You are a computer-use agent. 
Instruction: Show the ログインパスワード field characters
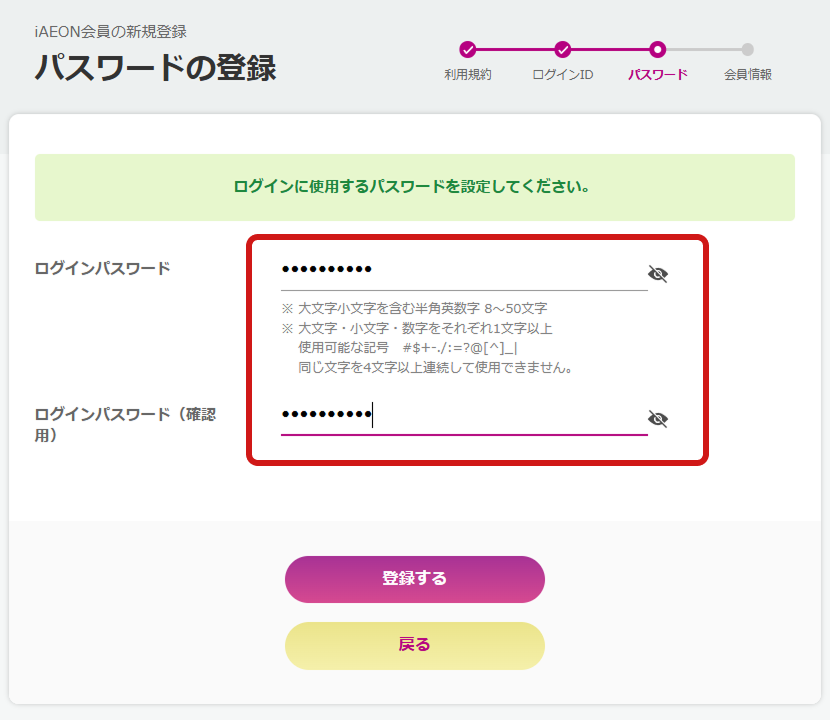coord(657,274)
